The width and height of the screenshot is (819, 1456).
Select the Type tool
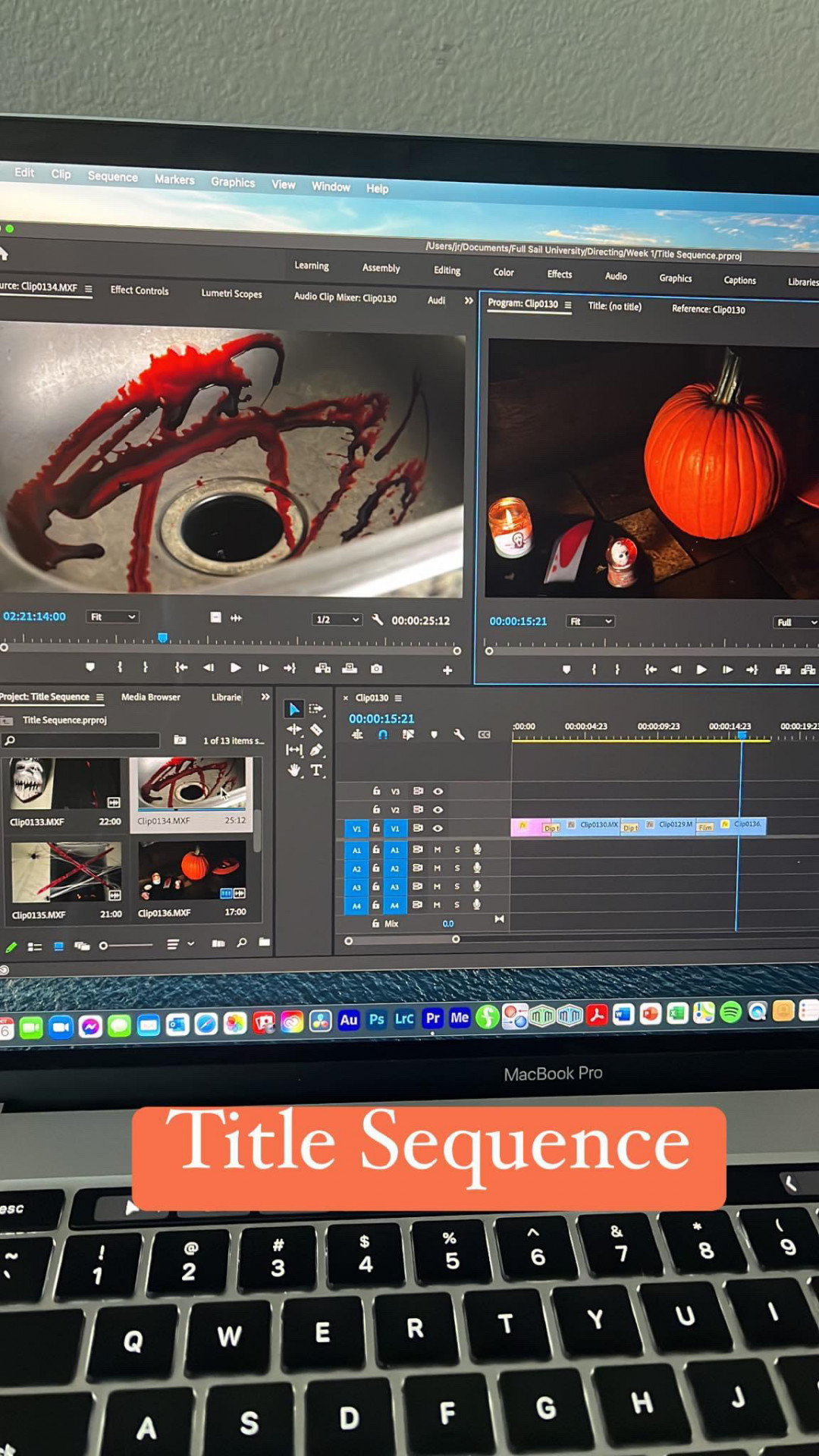[x=316, y=770]
